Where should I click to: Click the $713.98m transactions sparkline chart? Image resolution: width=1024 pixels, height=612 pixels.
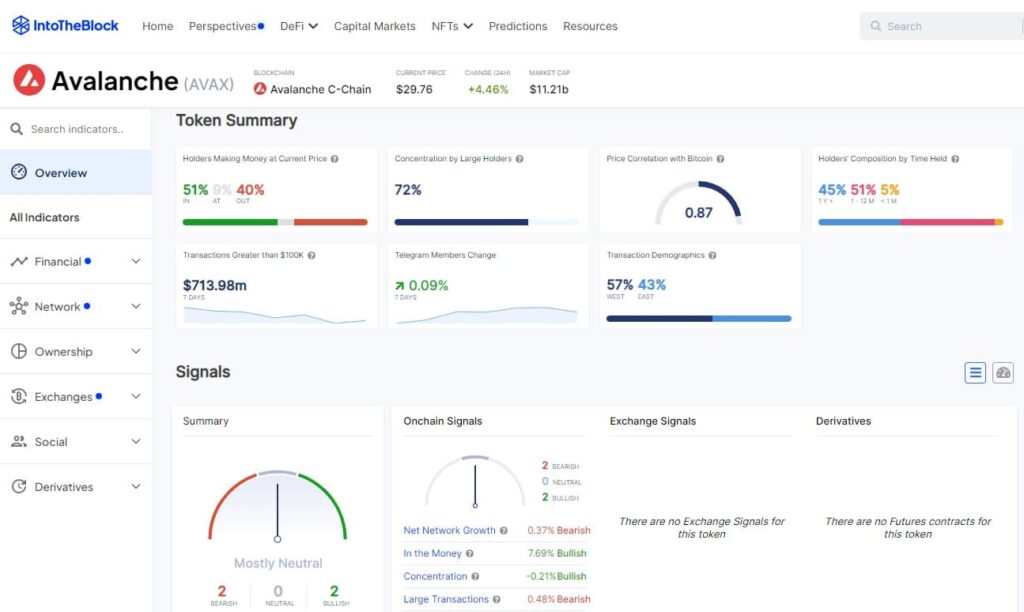pos(275,315)
